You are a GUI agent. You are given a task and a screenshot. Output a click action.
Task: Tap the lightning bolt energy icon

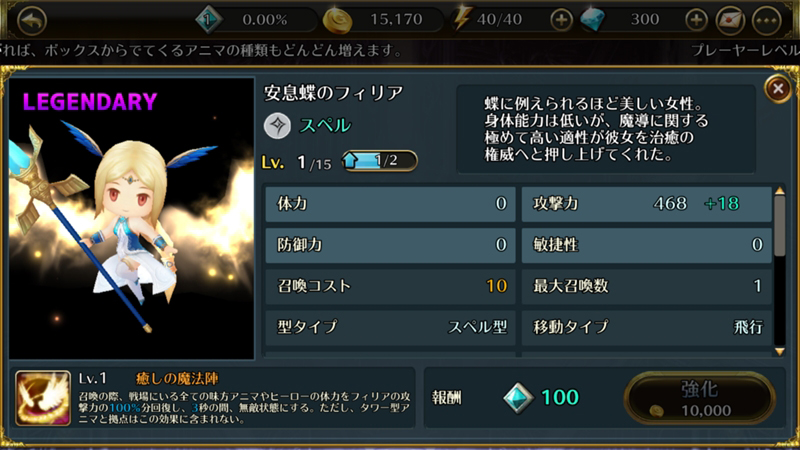[462, 19]
